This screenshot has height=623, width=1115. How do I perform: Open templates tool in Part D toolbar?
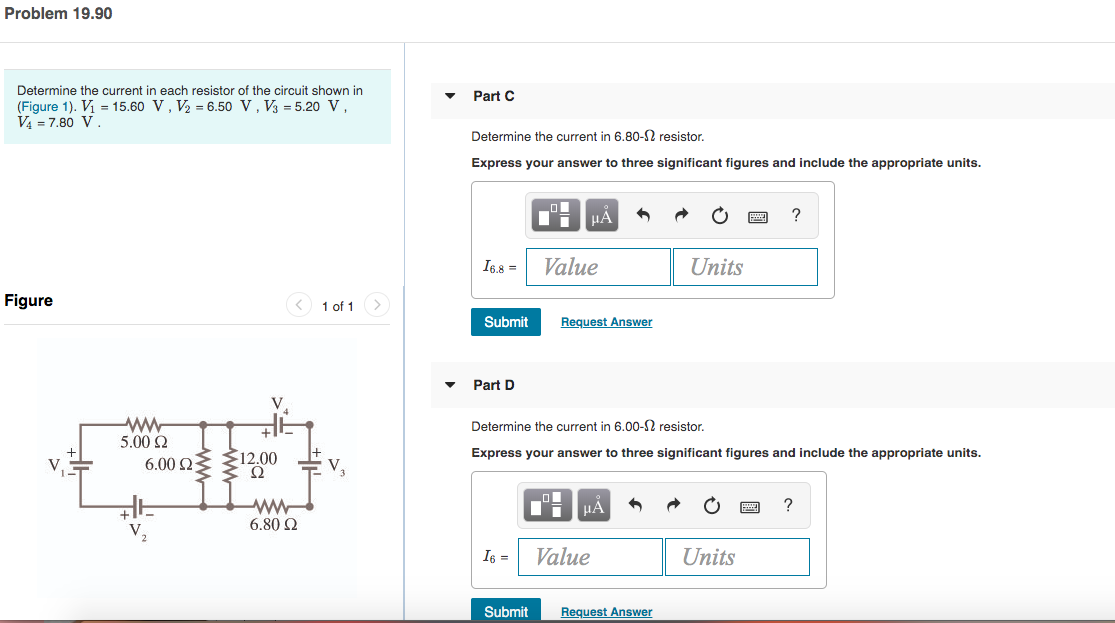(x=548, y=505)
